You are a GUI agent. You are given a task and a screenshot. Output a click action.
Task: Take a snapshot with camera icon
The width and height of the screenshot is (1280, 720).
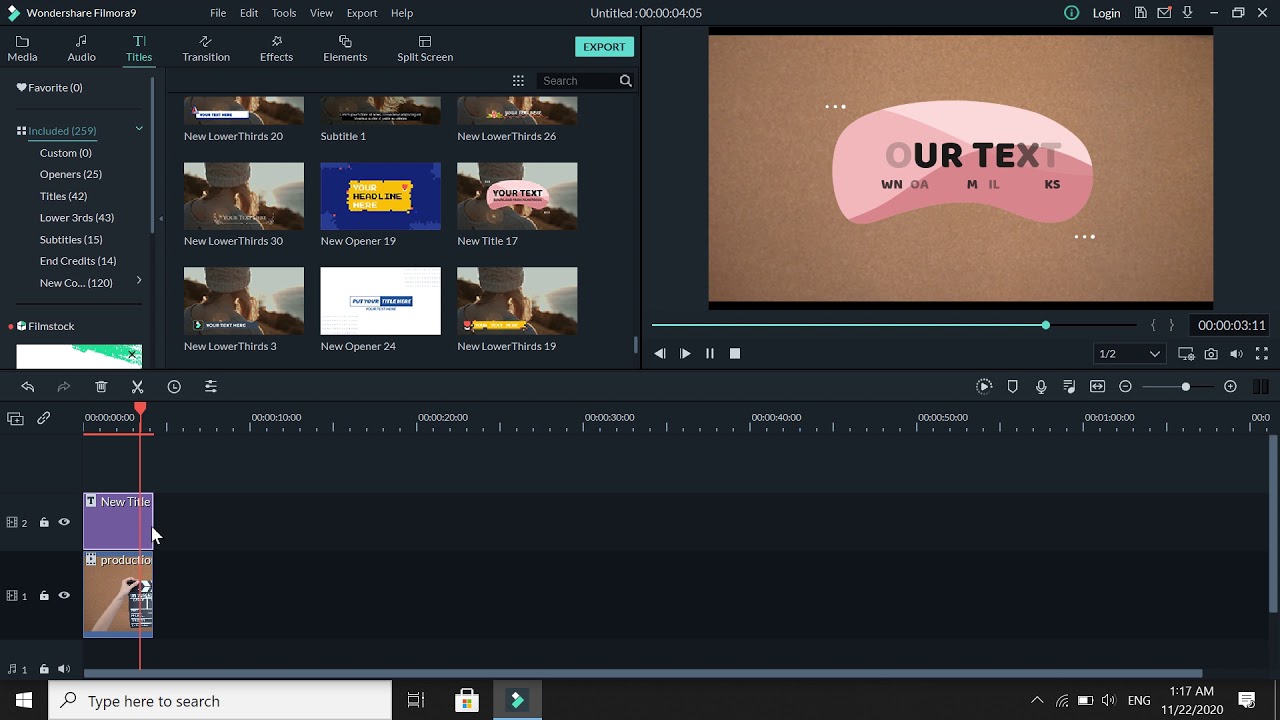click(1211, 354)
